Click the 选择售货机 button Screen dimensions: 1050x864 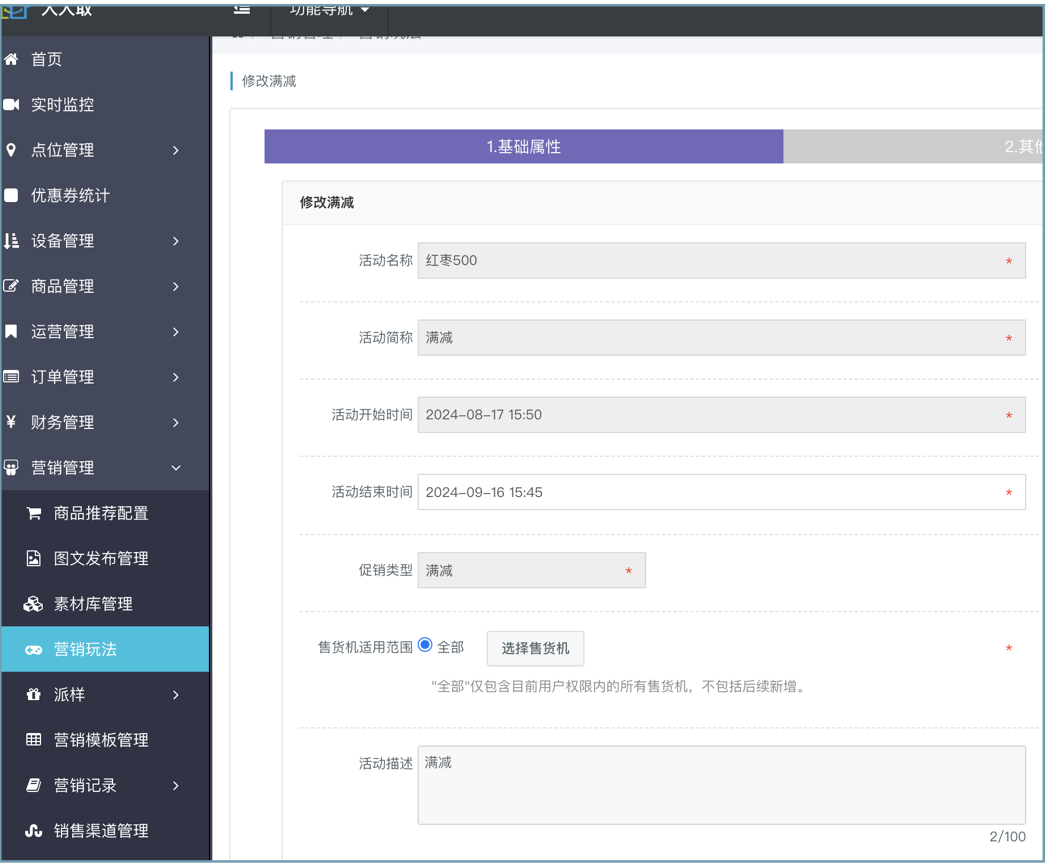tap(535, 648)
